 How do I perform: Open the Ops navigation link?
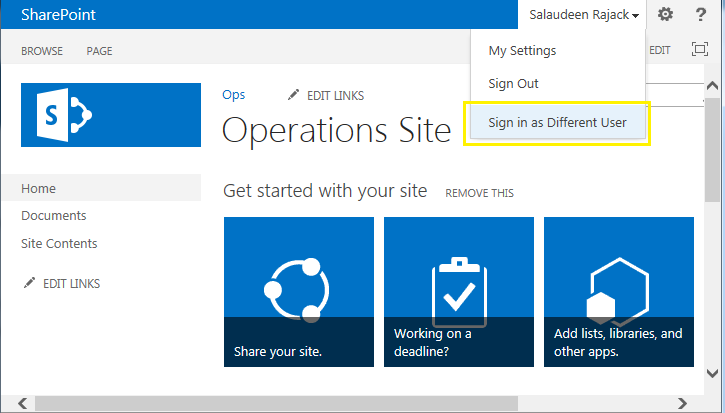pyautogui.click(x=233, y=95)
